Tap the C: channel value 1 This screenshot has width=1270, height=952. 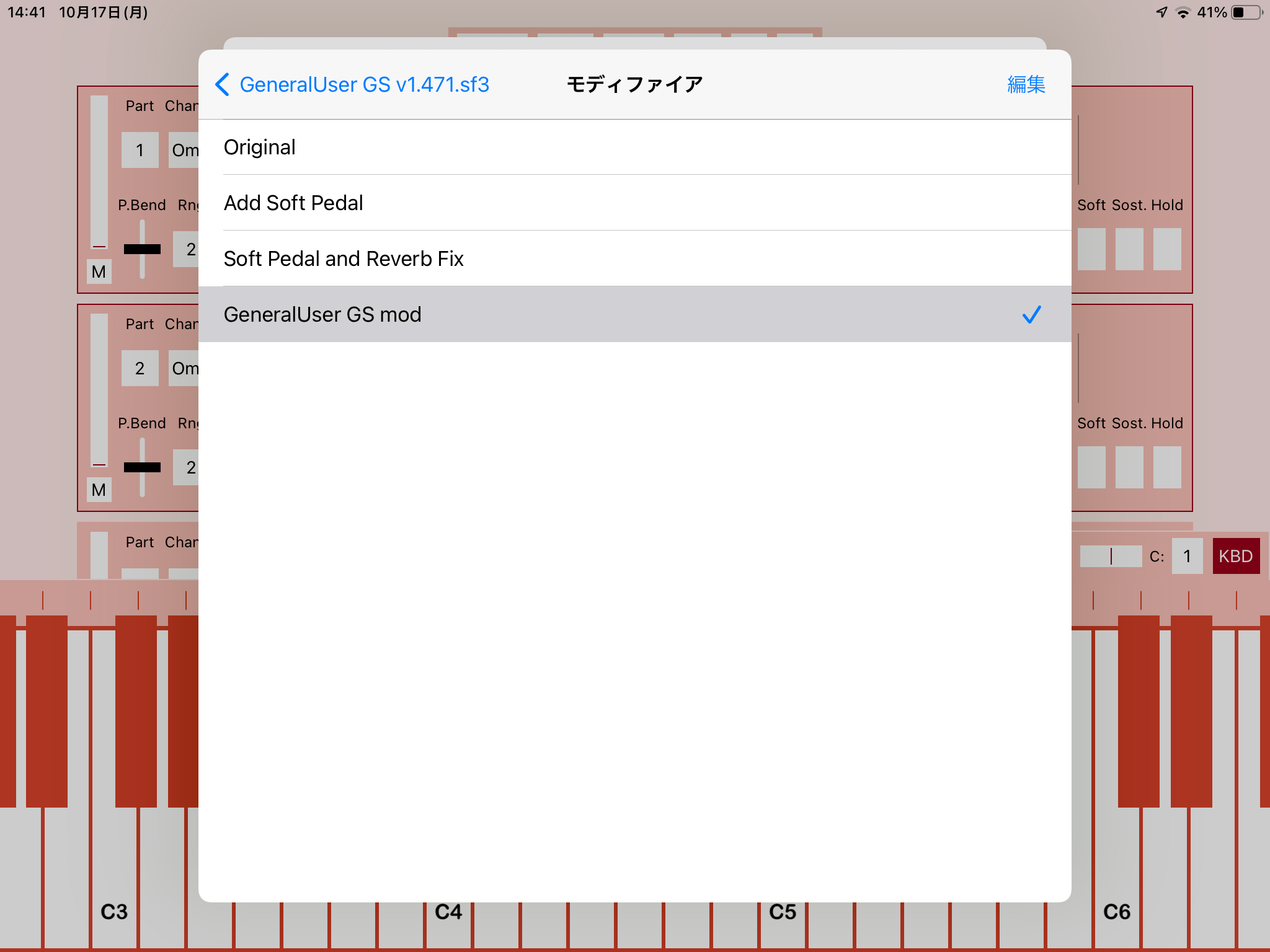click(x=1187, y=556)
